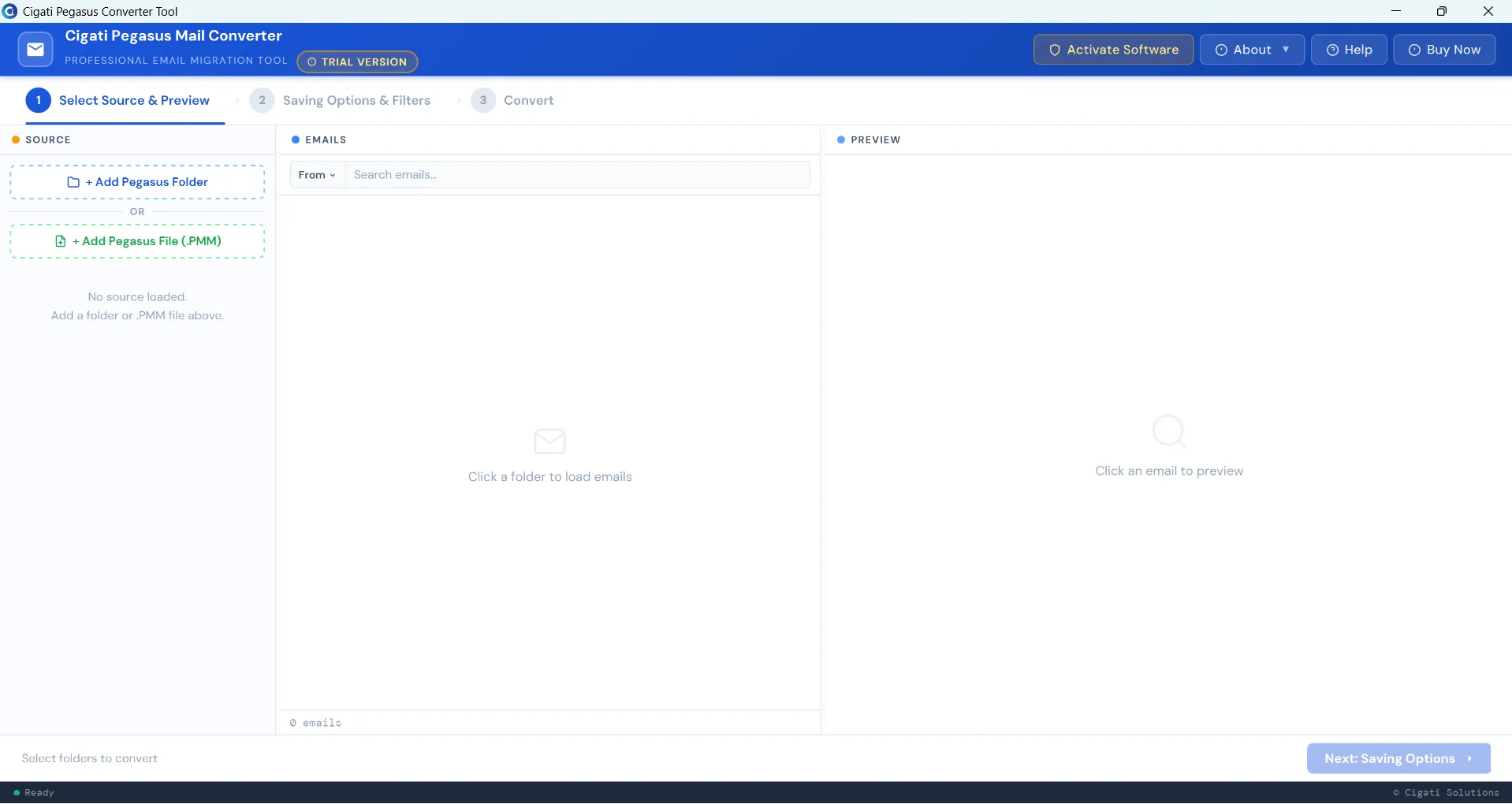Click 'Select folders to convert' footer text
Screen dimensions: 1512x804
(x=90, y=758)
